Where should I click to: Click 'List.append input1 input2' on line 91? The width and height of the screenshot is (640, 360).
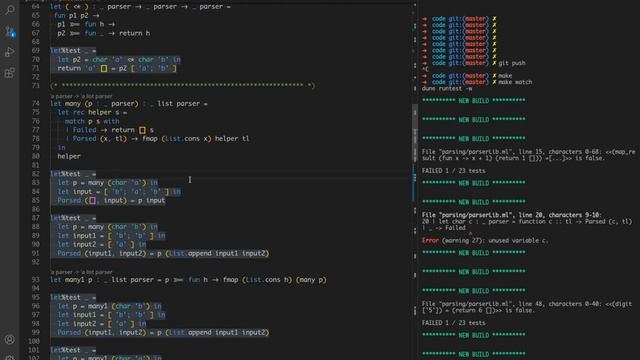(217, 253)
